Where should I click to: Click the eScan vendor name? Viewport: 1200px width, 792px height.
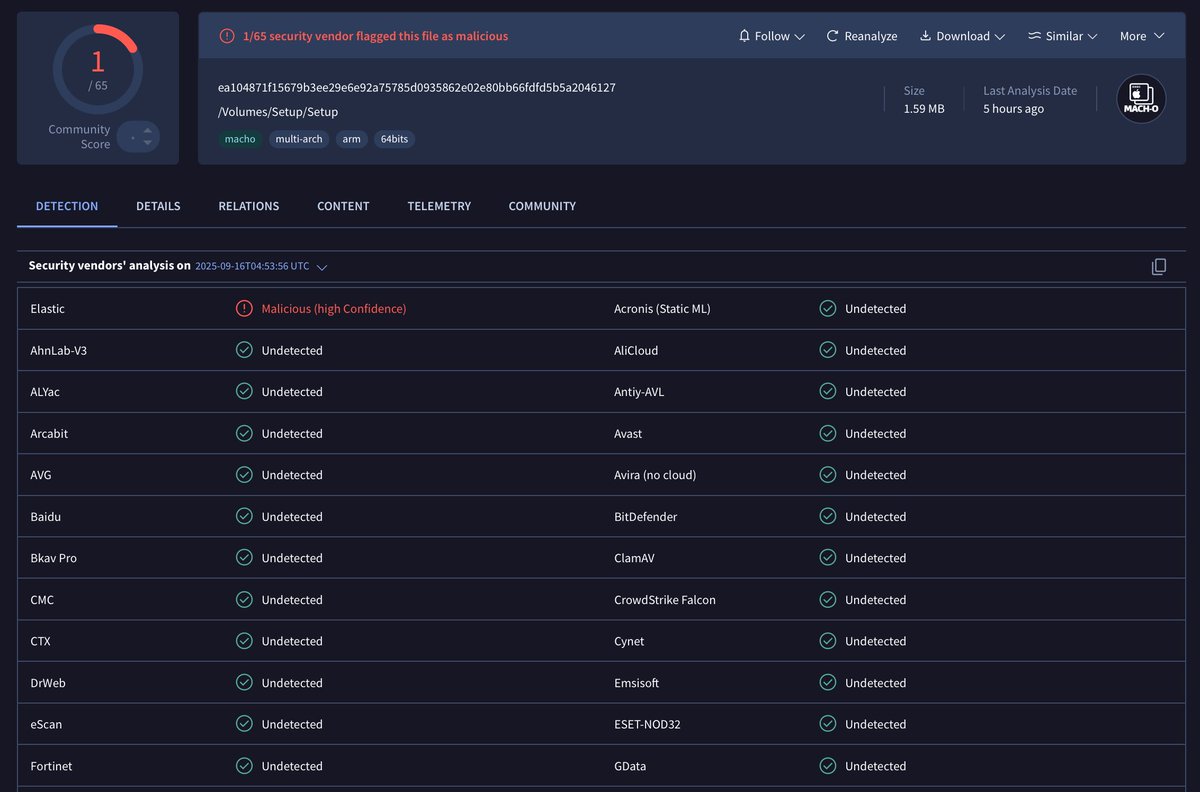click(46, 724)
